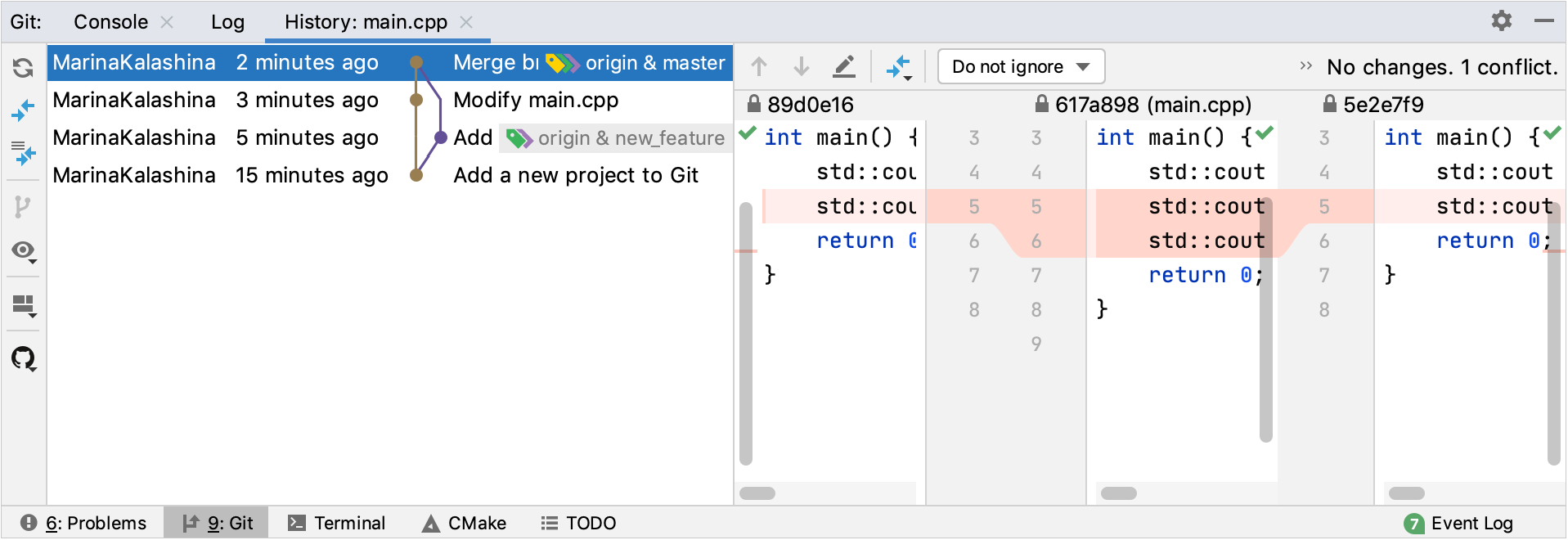Screen dimensions: 1568x540
Task: Select the branch filter icon
Action: [23, 207]
